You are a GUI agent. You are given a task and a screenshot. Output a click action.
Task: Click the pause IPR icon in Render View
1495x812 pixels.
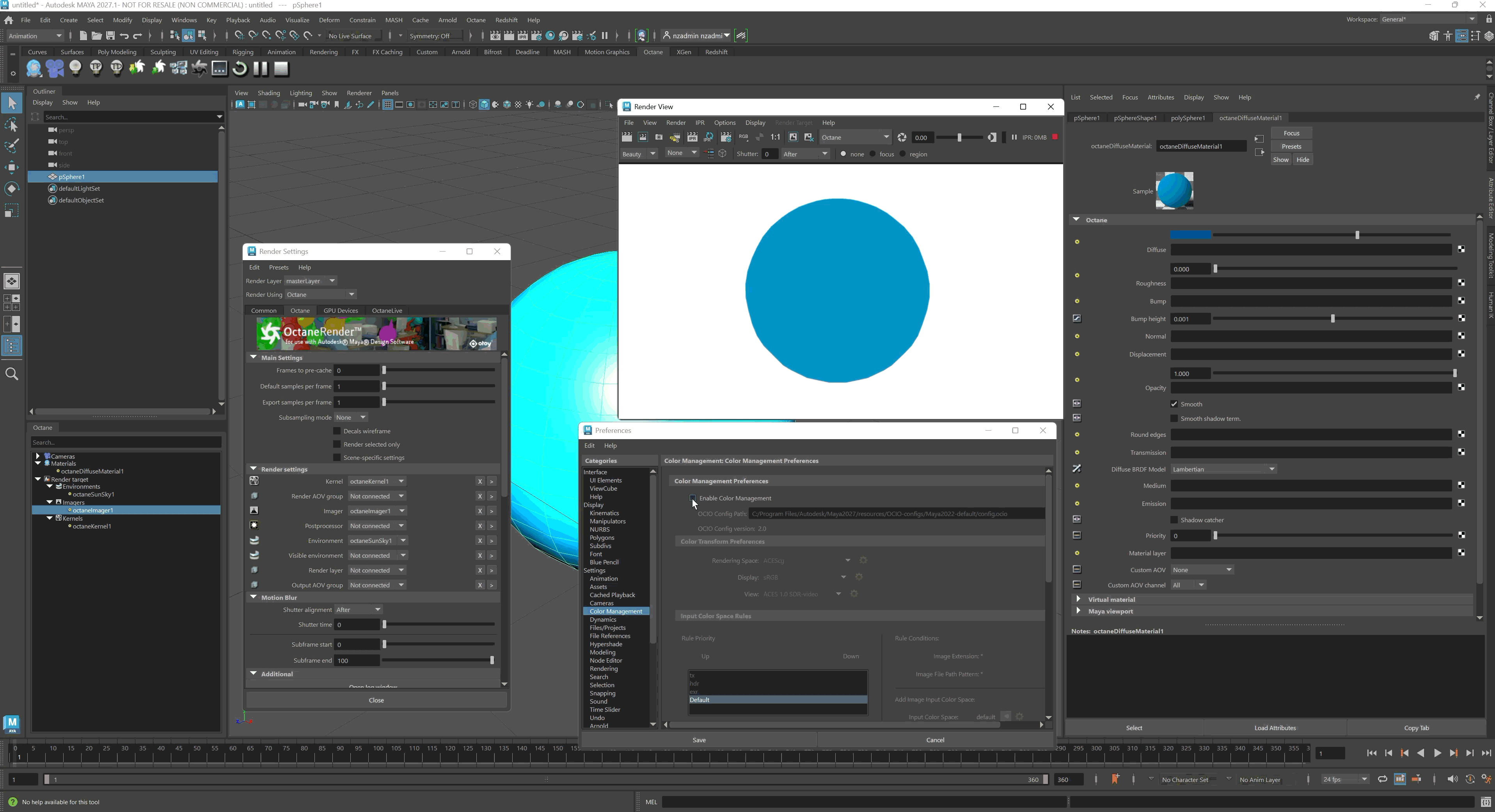tap(1014, 137)
